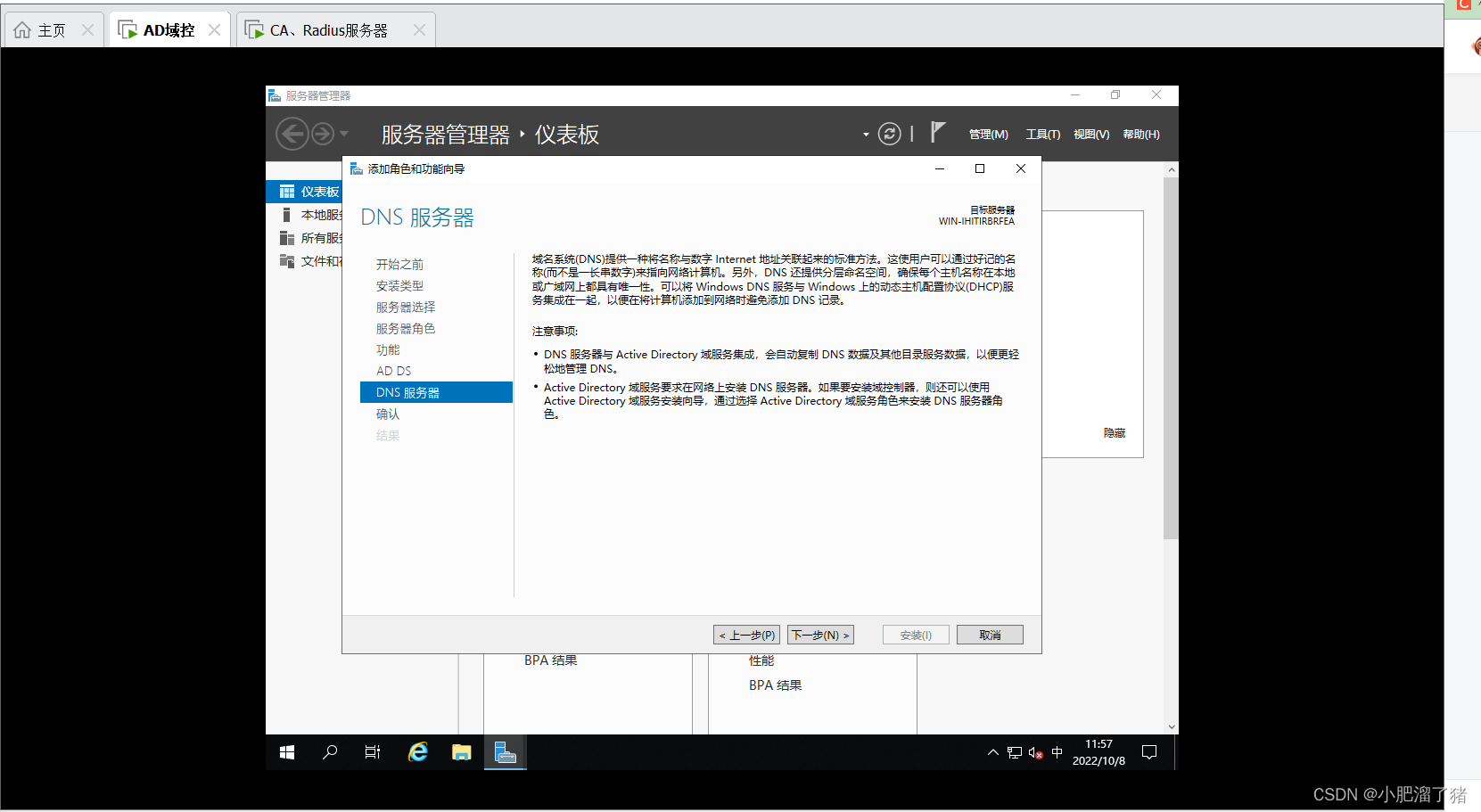Open the dropdown arrow left of refresh
1481x812 pixels.
point(866,135)
